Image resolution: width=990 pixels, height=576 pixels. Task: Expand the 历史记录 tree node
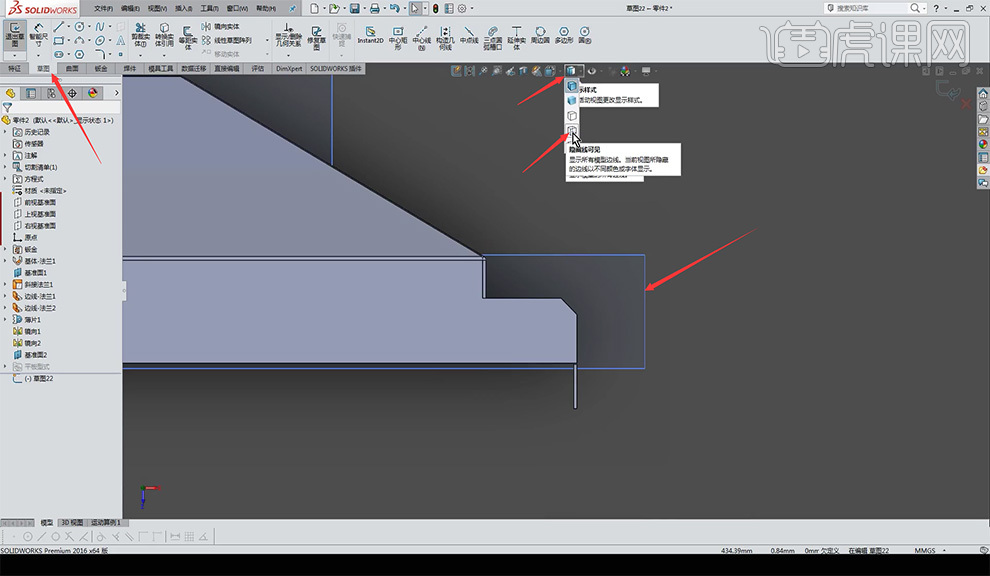click(x=6, y=131)
